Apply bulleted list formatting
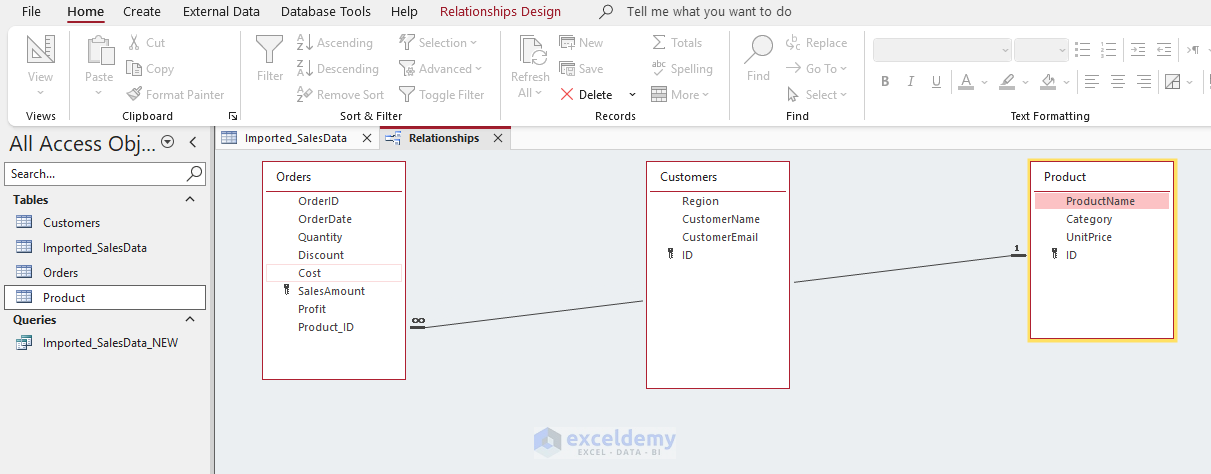This screenshot has width=1211, height=474. [x=1083, y=50]
